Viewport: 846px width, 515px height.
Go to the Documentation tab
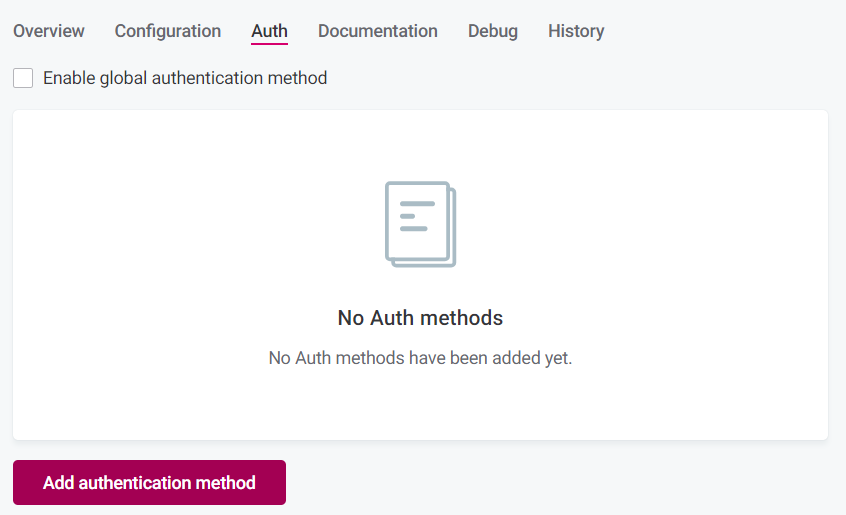(x=377, y=31)
